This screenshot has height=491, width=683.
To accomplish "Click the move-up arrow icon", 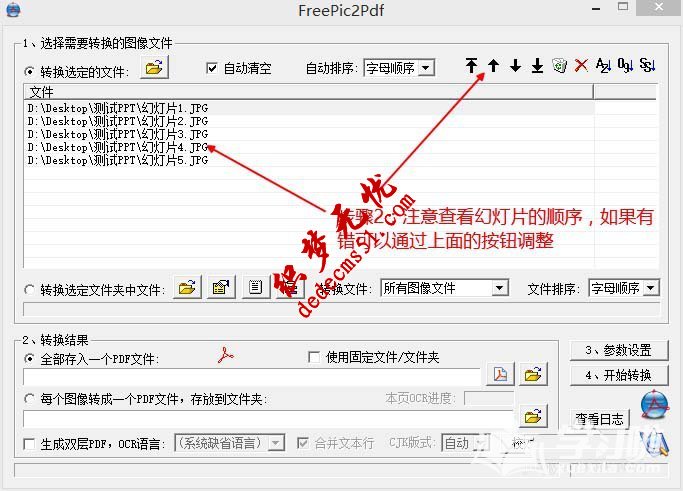I will point(494,65).
